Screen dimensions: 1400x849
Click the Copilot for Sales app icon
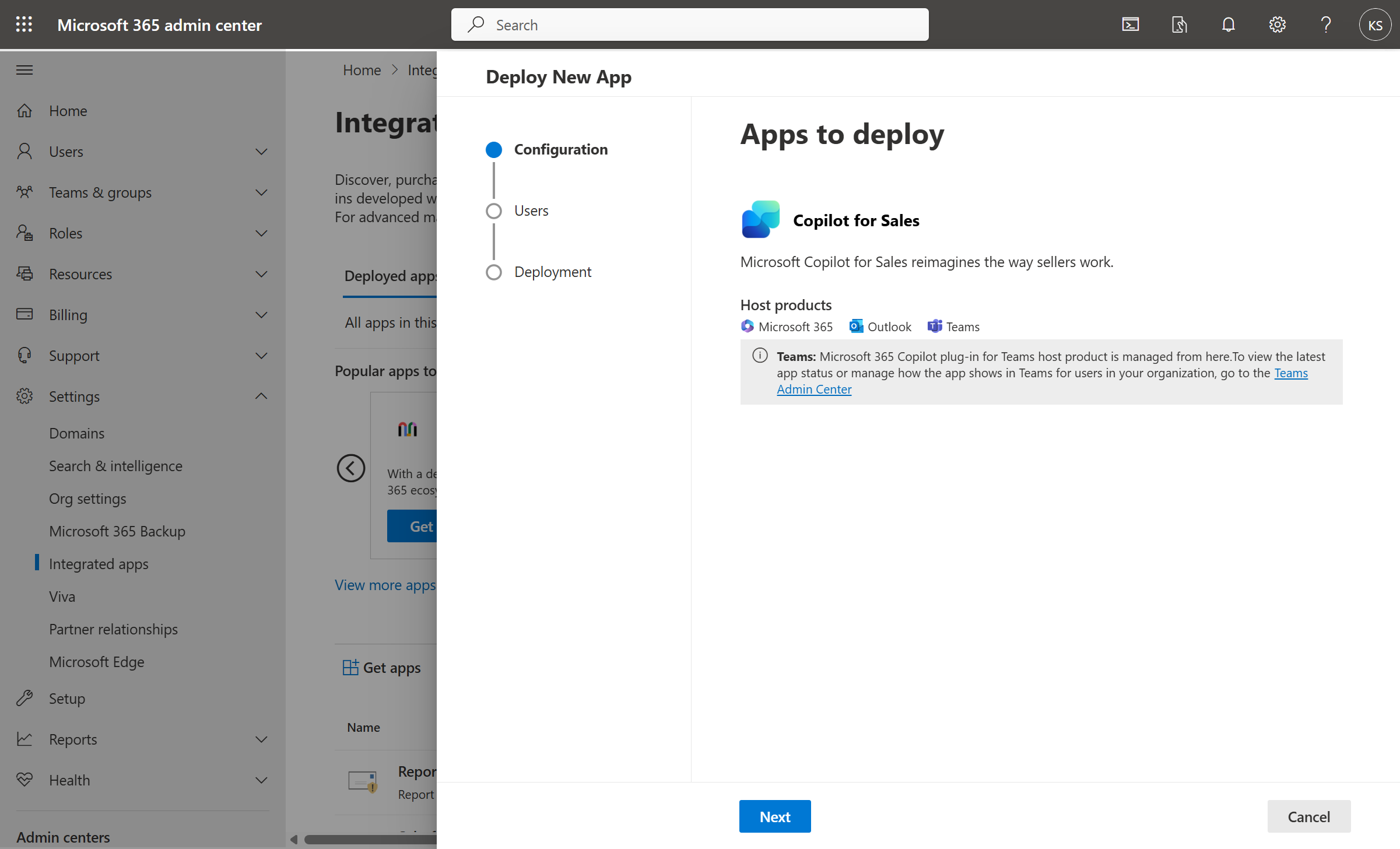coord(759,219)
